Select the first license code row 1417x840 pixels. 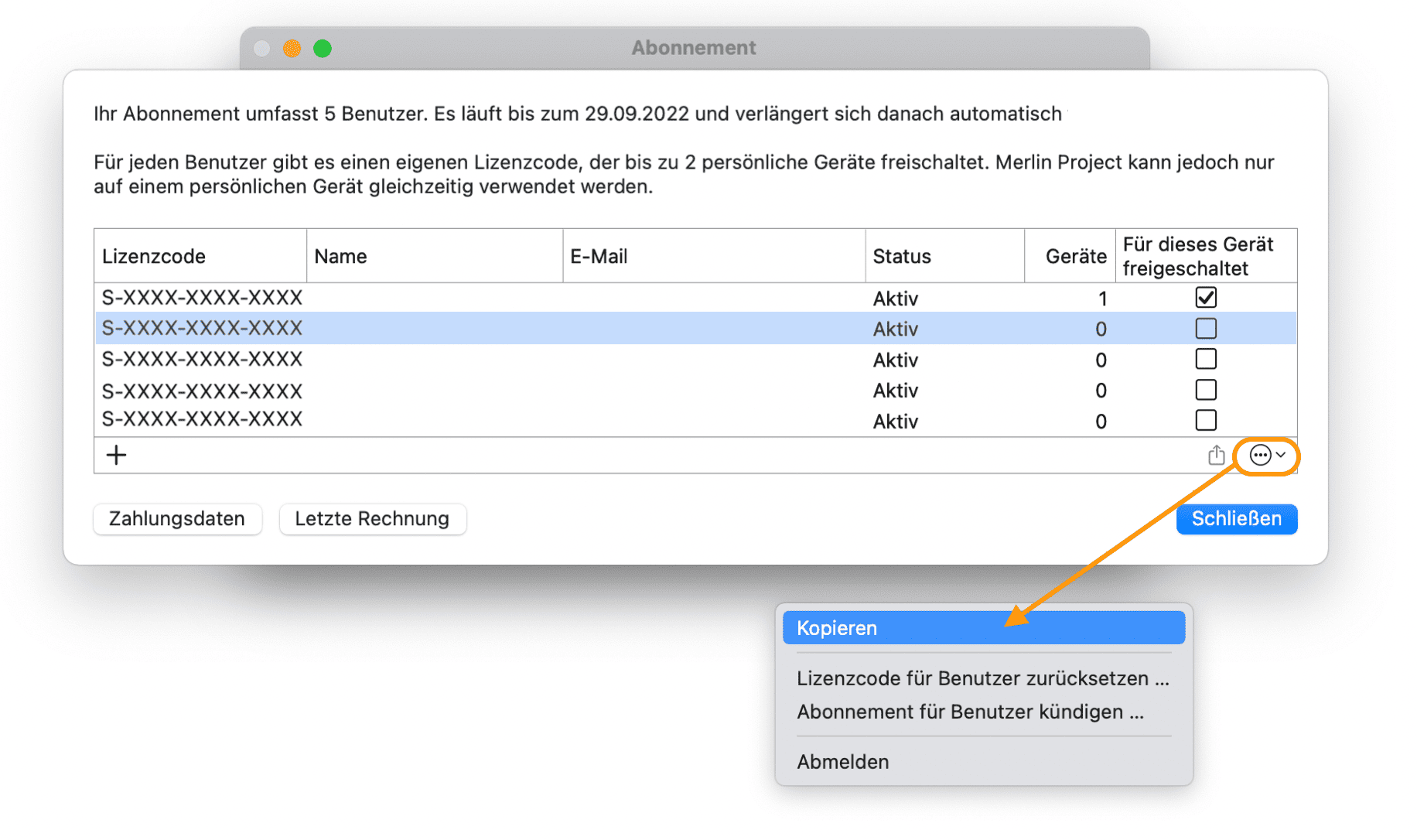[203, 298]
